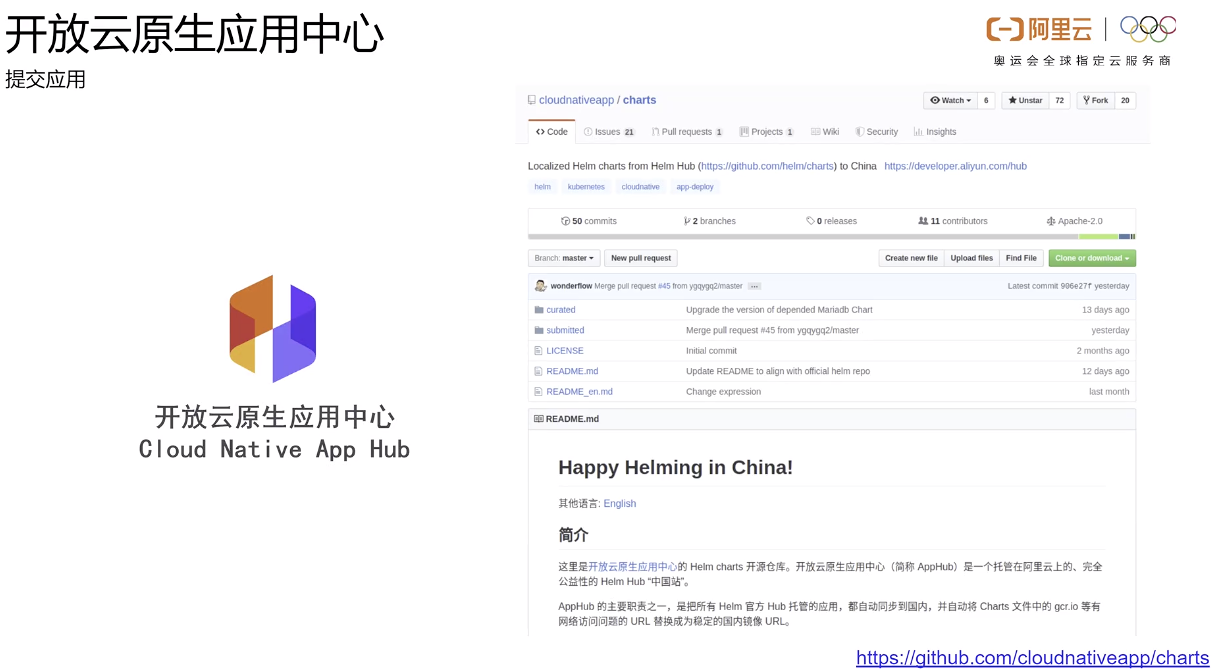
Task: Open the Clone or download dropdown
Action: coord(1091,257)
